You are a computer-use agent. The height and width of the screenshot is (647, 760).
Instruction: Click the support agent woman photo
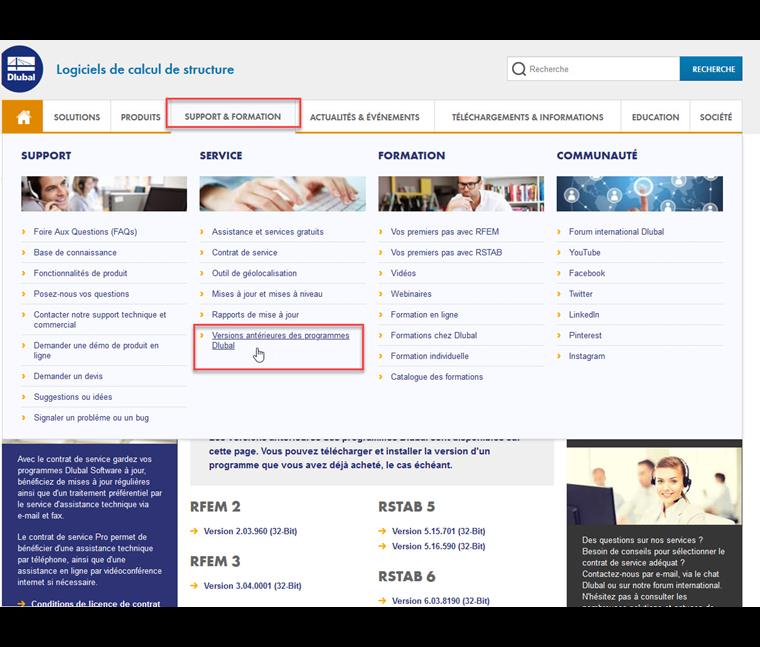pyautogui.click(x=654, y=485)
